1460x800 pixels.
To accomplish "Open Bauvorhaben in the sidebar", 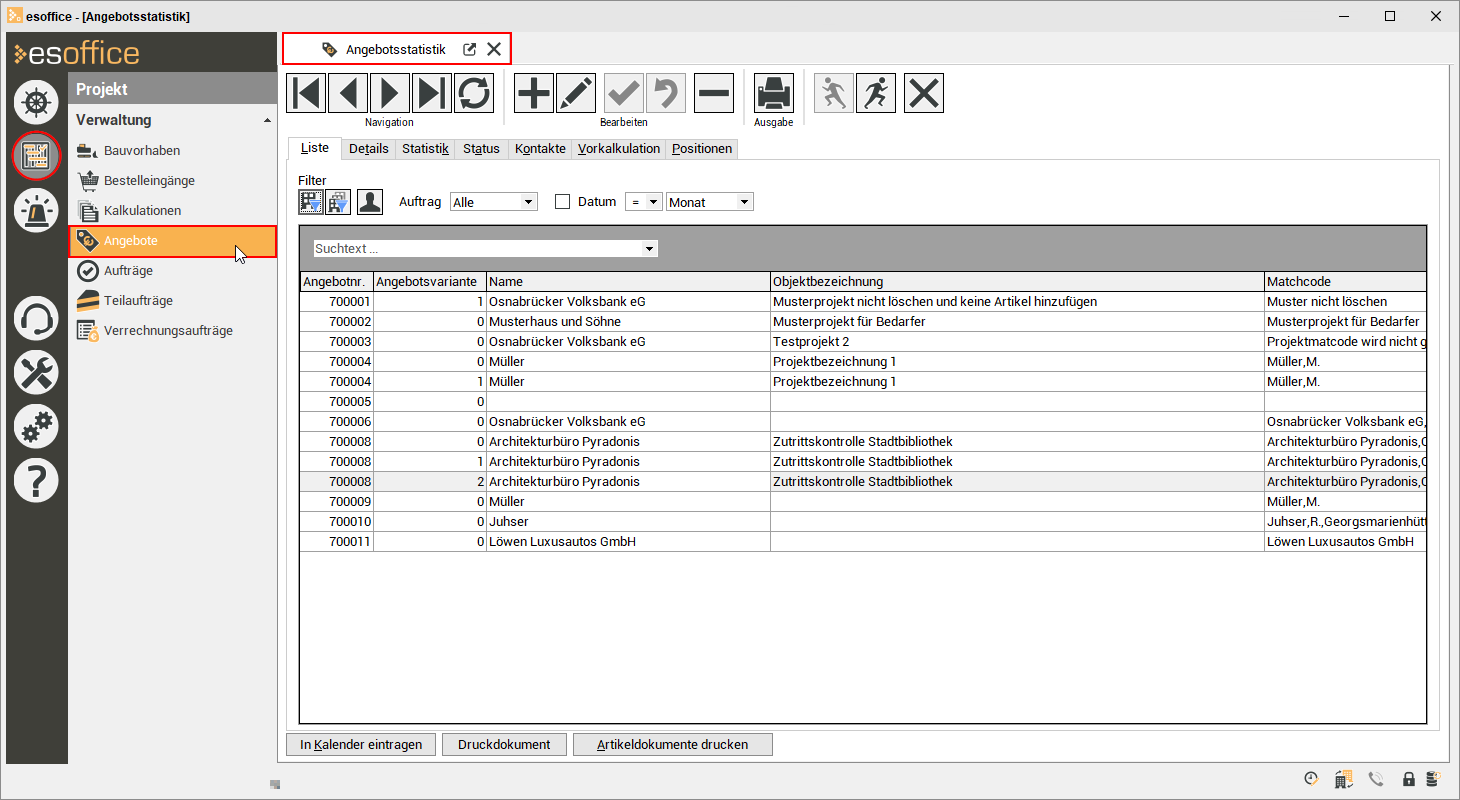I will click(141, 151).
